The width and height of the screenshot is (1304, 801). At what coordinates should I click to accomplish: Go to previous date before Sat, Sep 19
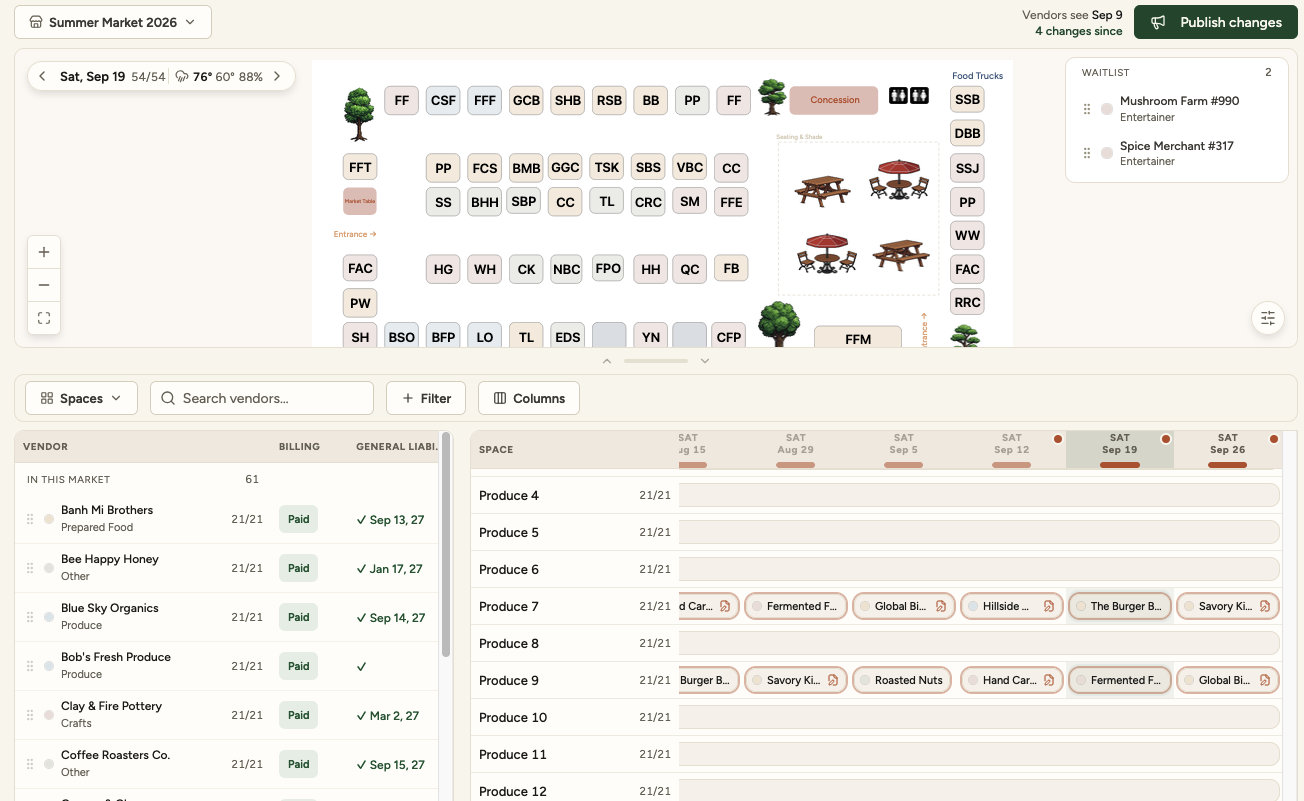[x=42, y=76]
